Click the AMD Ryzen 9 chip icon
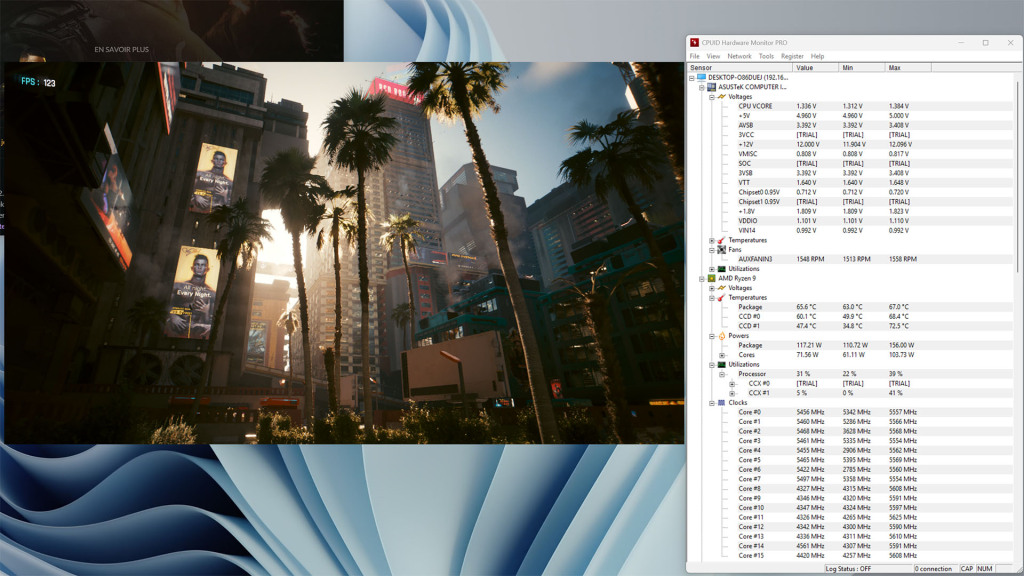This screenshot has width=1024, height=576. tap(711, 278)
